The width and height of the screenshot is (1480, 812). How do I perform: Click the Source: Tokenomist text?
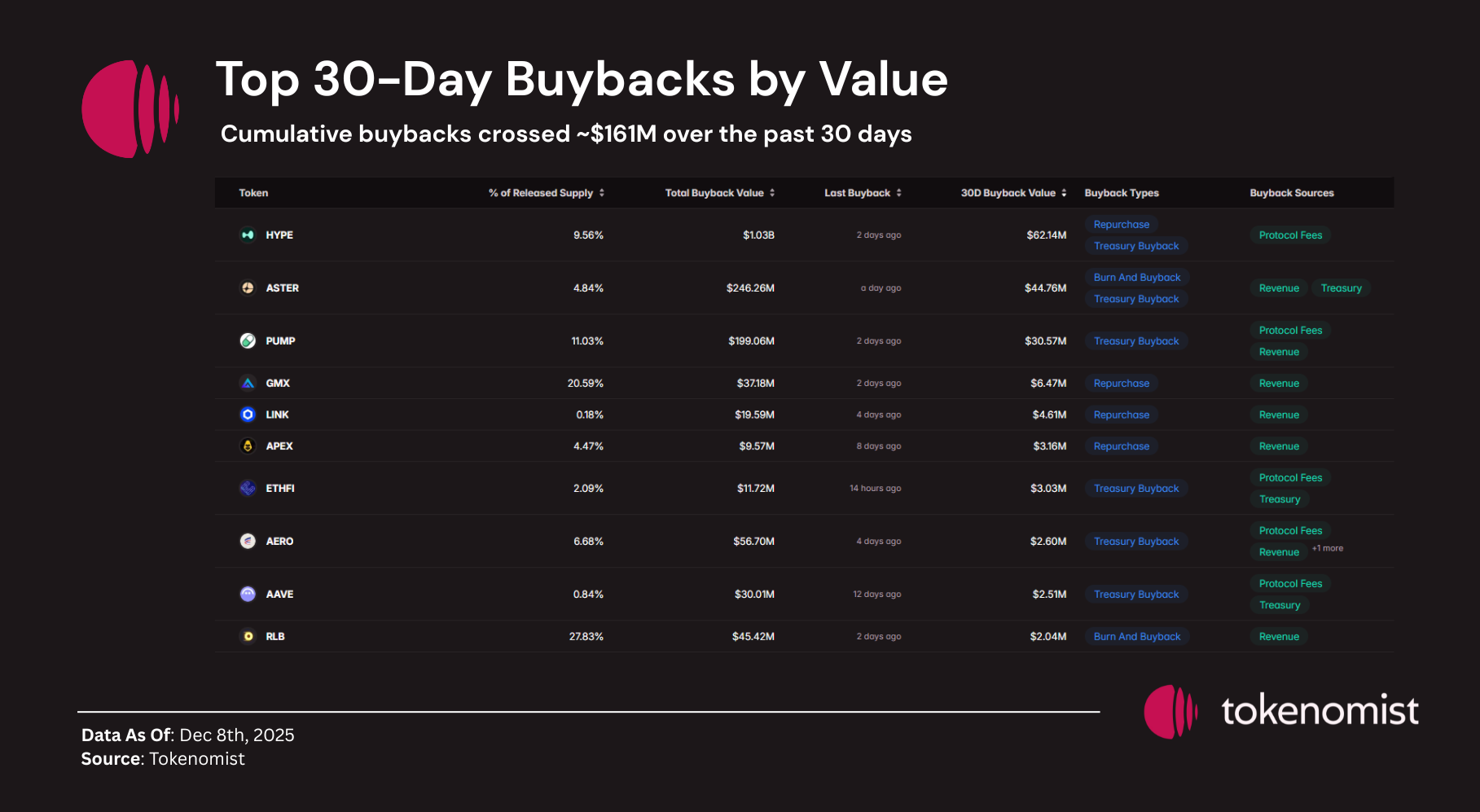point(163,759)
